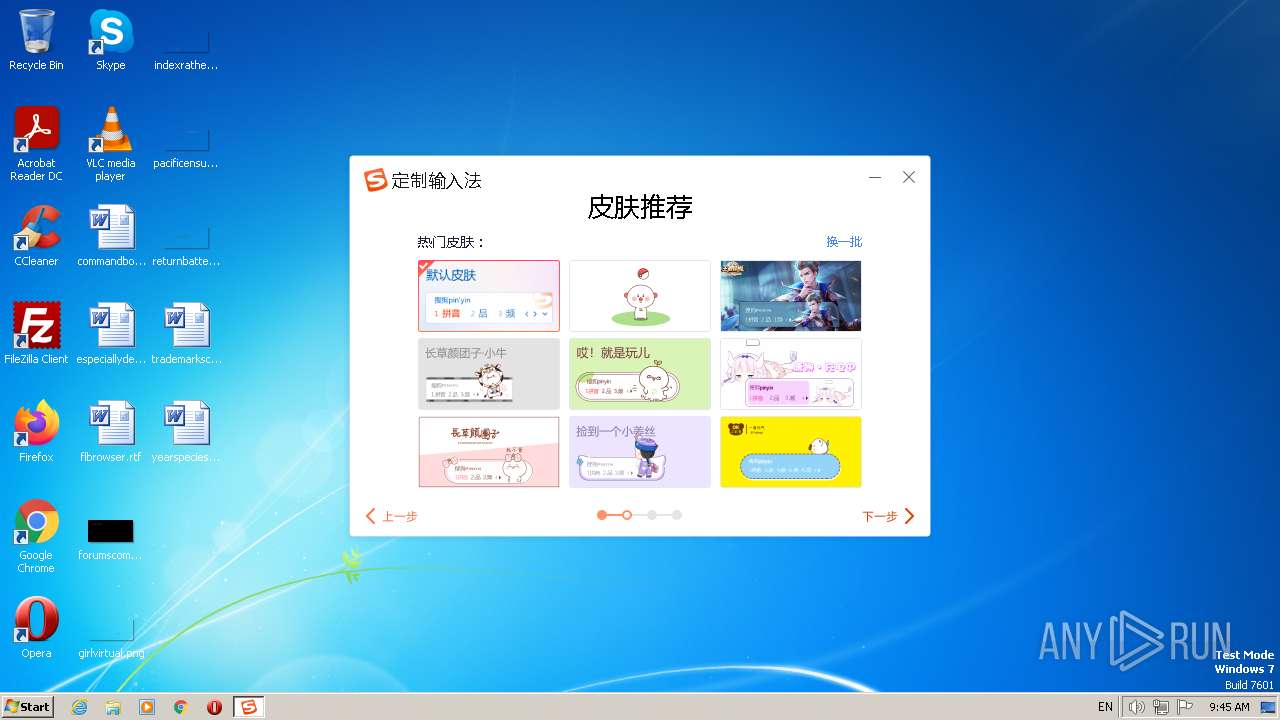Click first step progress dot
Image resolution: width=1280 pixels, height=720 pixels.
coord(602,515)
